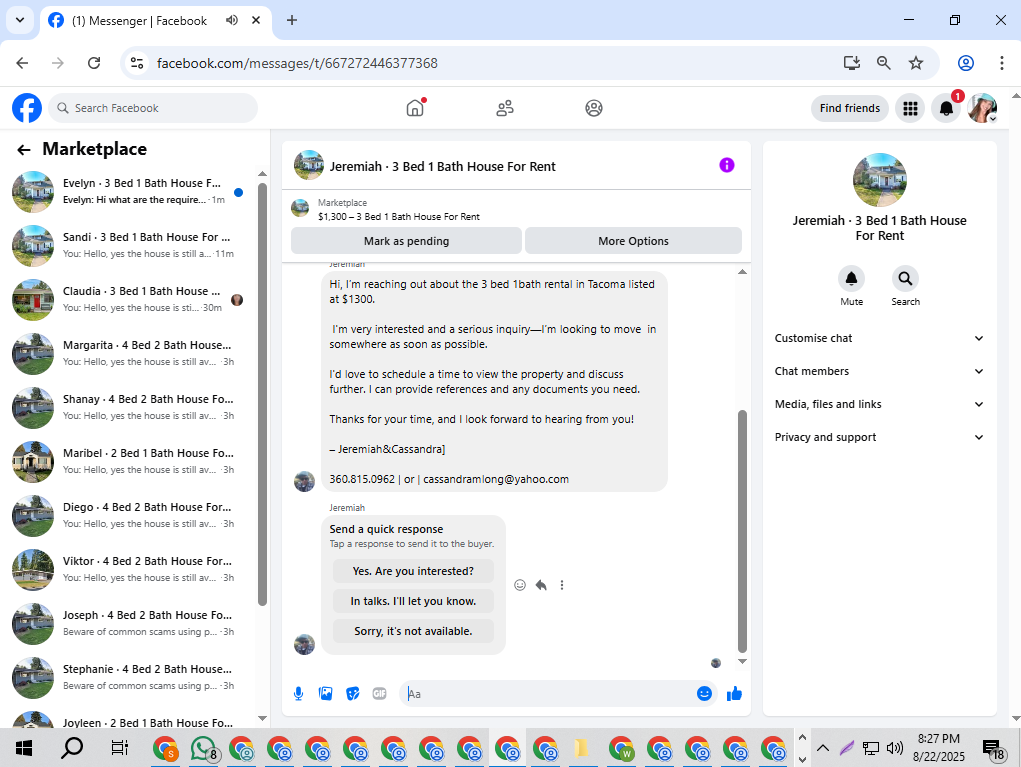Screen dimensions: 1021x767
Task: Open Diego's conversation
Action: pyautogui.click(x=130, y=516)
